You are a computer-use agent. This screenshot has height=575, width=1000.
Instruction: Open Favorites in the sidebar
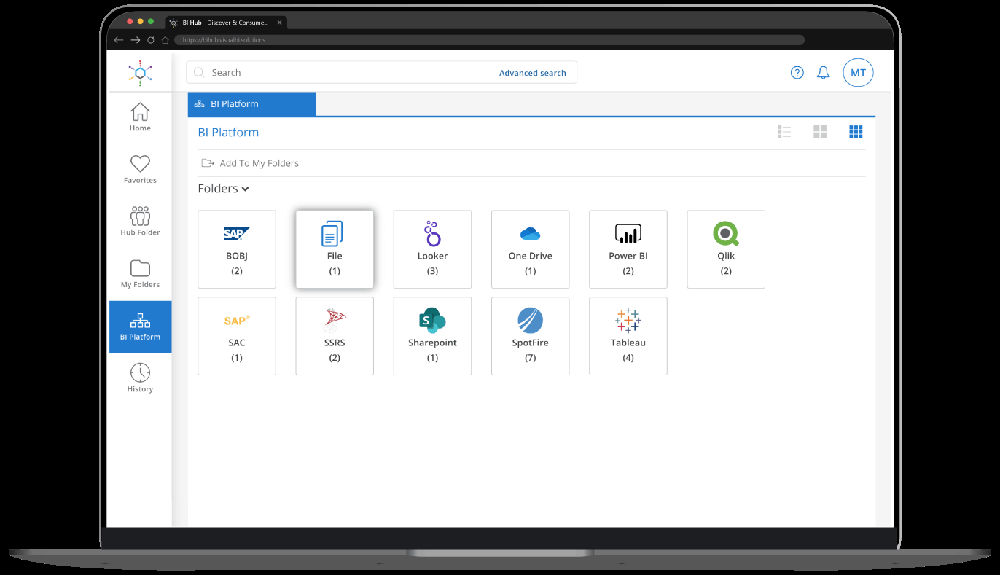140,170
